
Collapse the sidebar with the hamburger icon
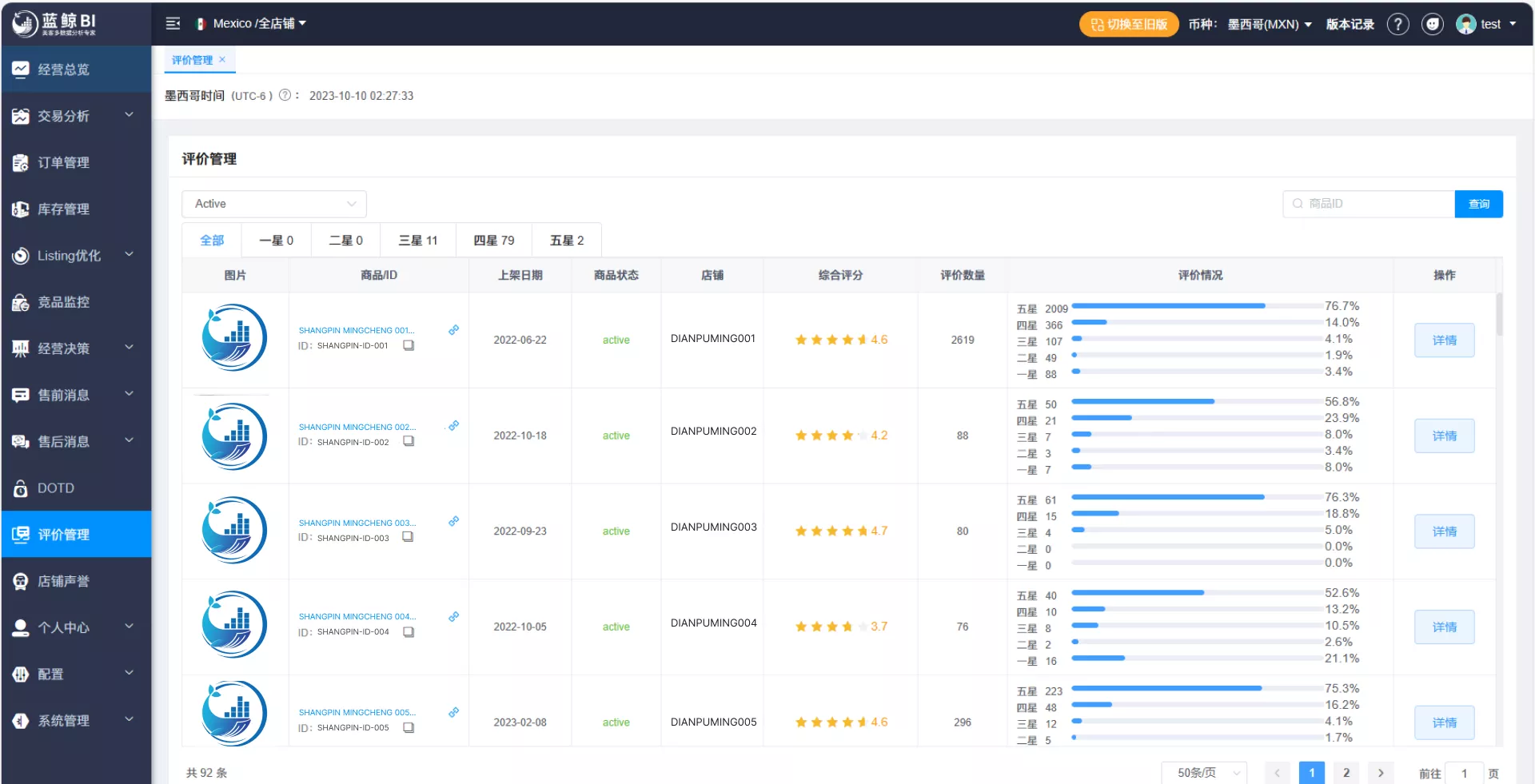click(x=173, y=24)
